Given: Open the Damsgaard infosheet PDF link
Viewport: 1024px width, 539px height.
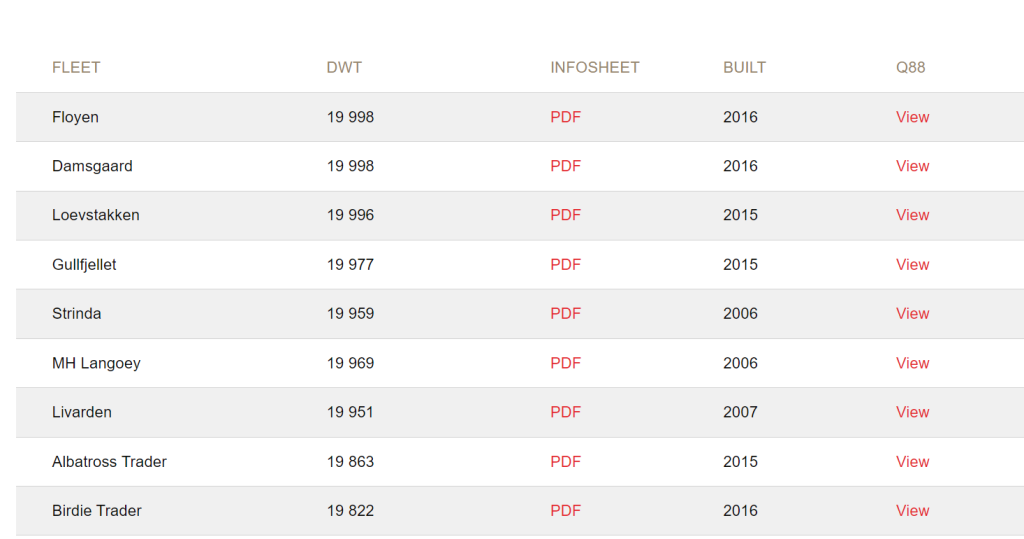Looking at the screenshot, I should (565, 166).
